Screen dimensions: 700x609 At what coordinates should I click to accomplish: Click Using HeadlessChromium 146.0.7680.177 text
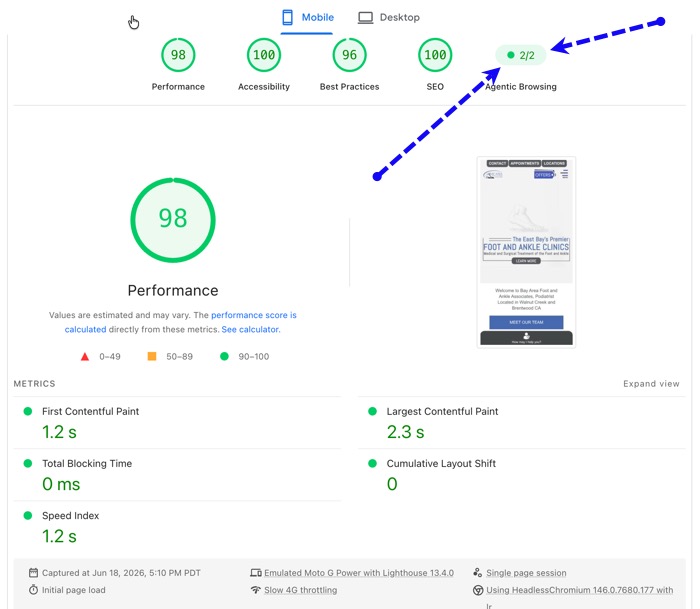[579, 590]
